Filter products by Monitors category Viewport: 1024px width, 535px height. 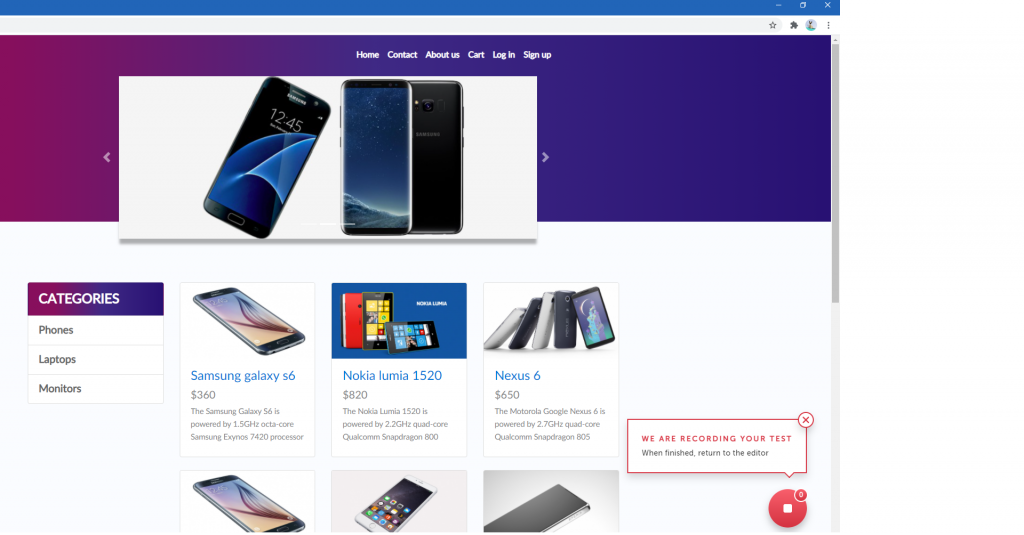[x=95, y=389]
